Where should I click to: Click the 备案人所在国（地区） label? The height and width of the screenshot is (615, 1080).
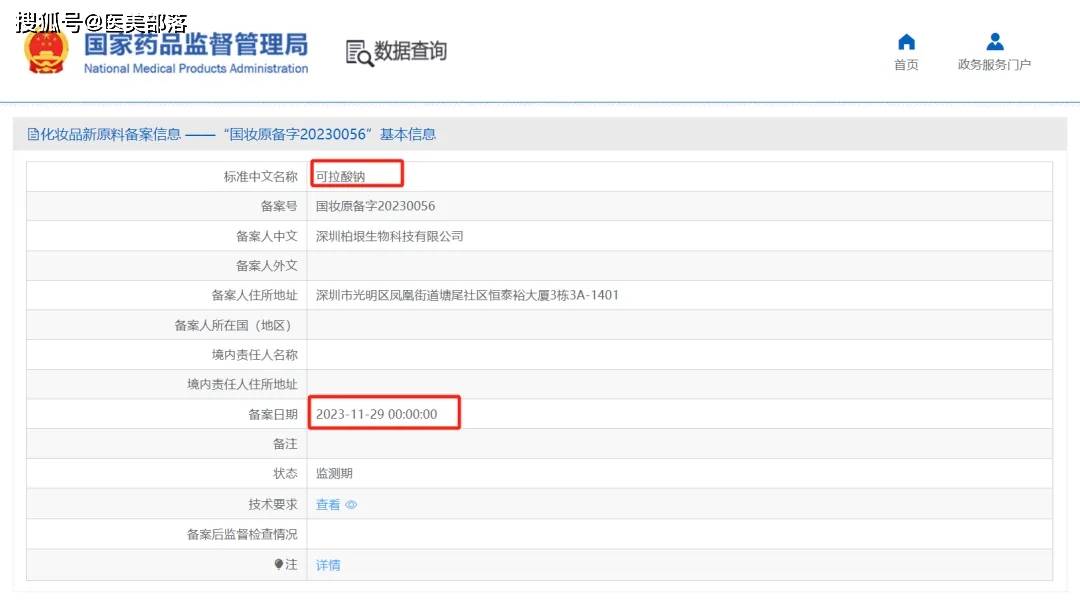(x=236, y=325)
